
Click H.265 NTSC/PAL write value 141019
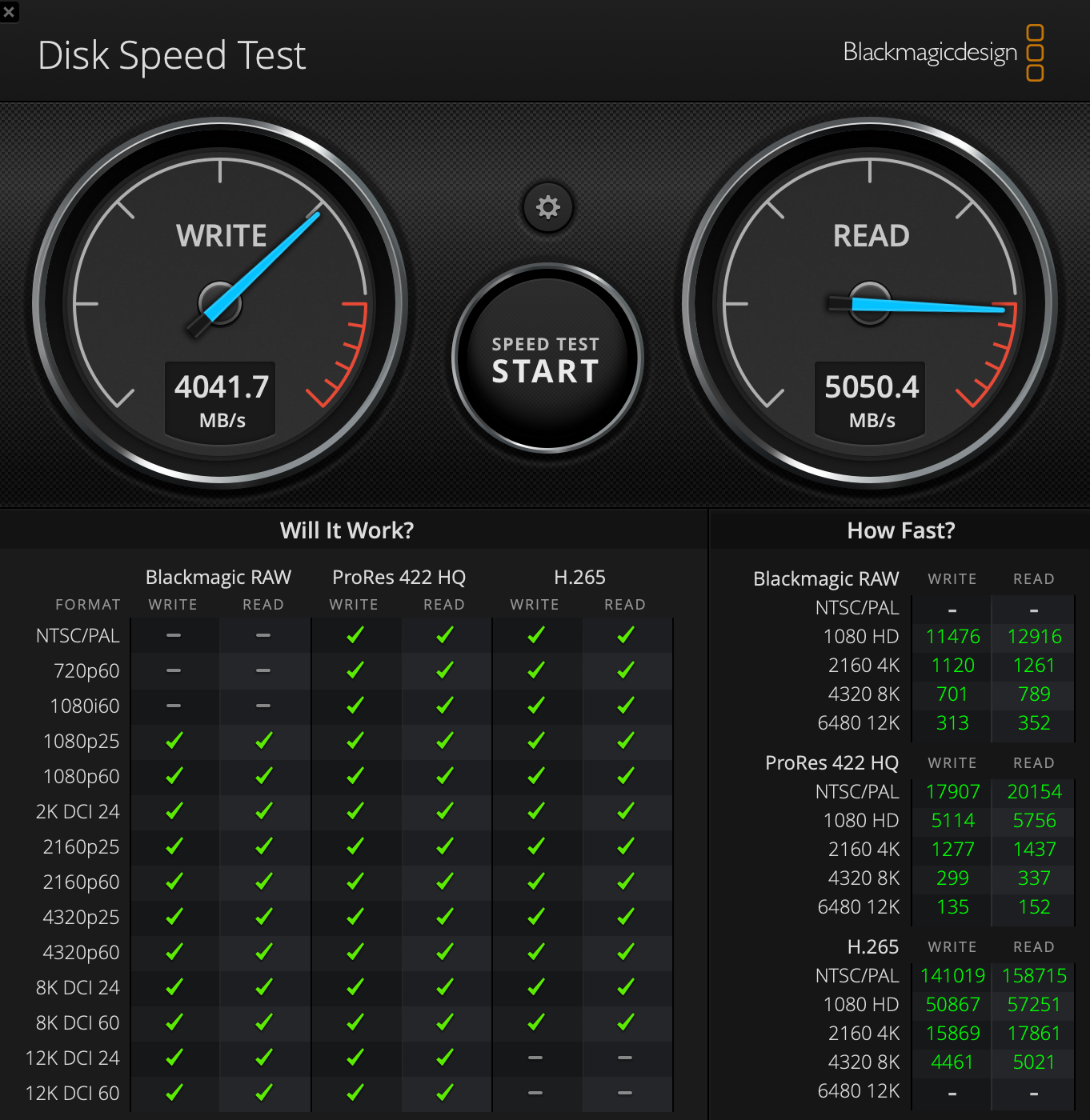(952, 976)
